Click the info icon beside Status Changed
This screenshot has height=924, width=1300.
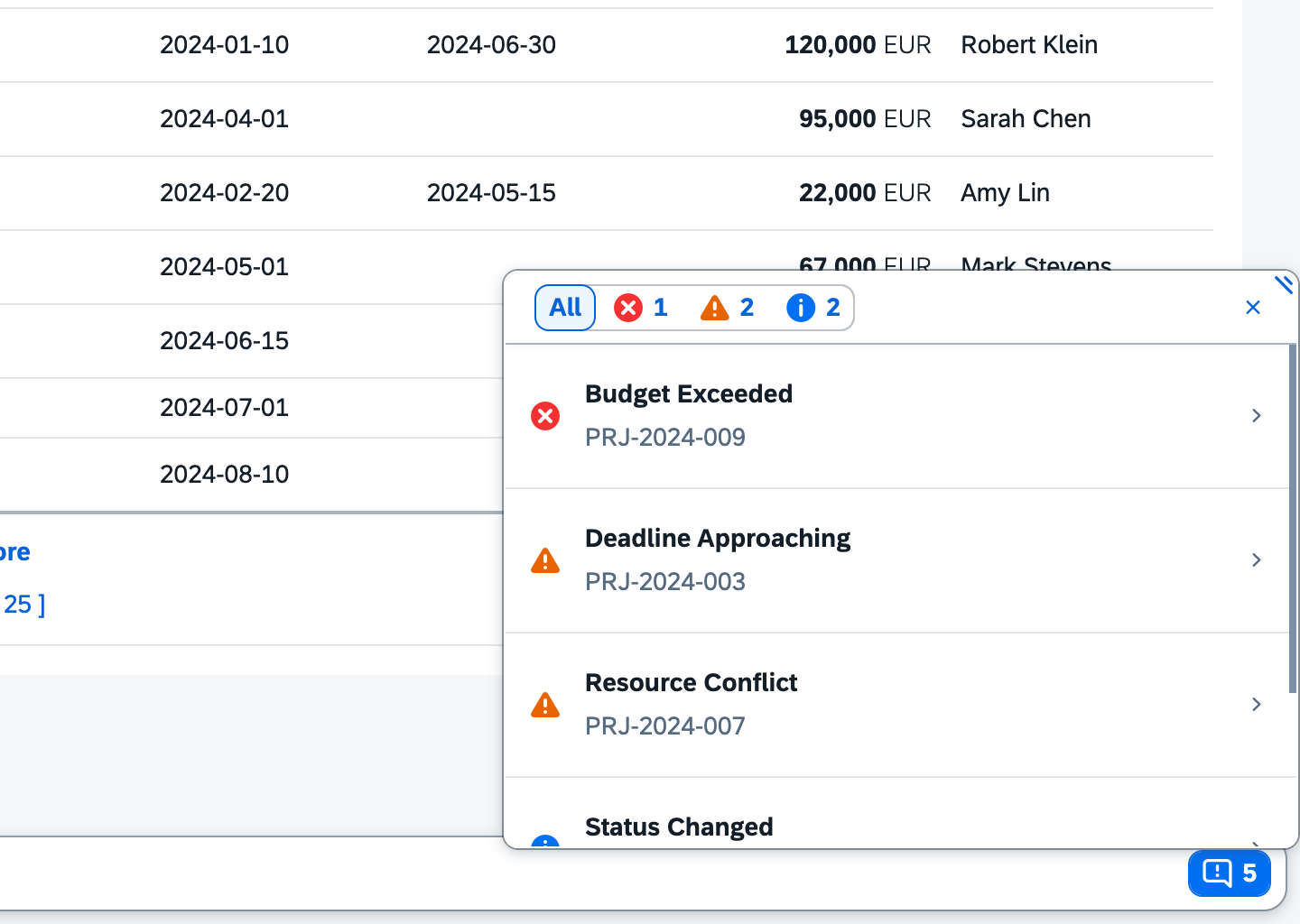pos(545,845)
